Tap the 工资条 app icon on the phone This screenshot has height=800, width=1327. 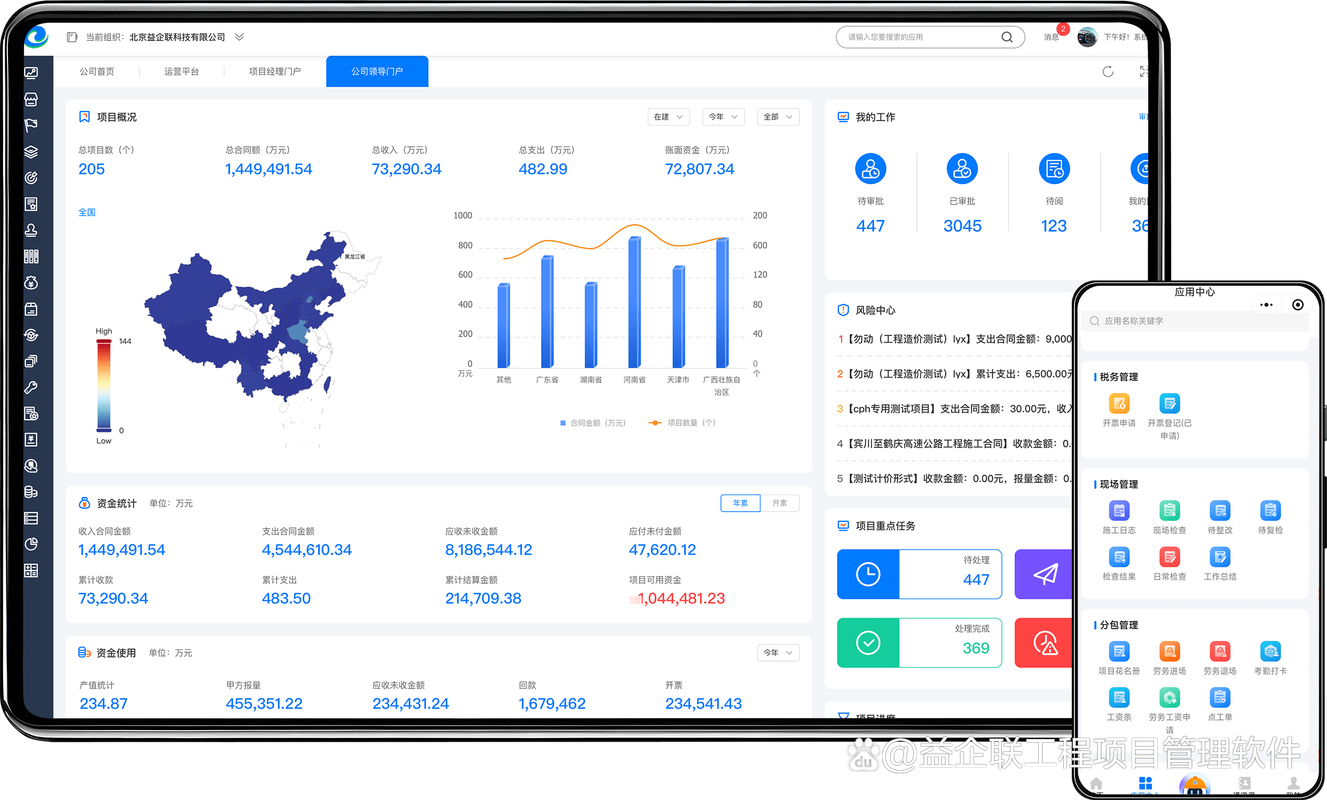pos(1119,698)
